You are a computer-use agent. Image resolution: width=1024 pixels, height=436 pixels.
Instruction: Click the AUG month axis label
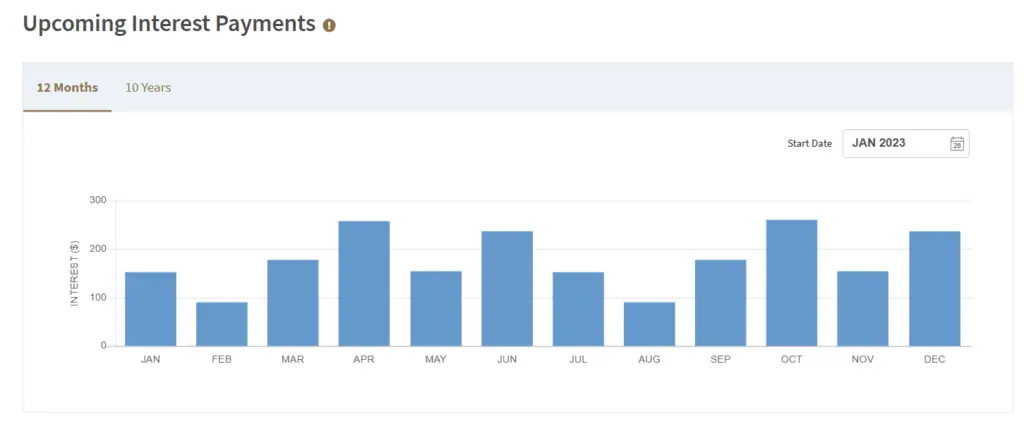pyautogui.click(x=649, y=360)
